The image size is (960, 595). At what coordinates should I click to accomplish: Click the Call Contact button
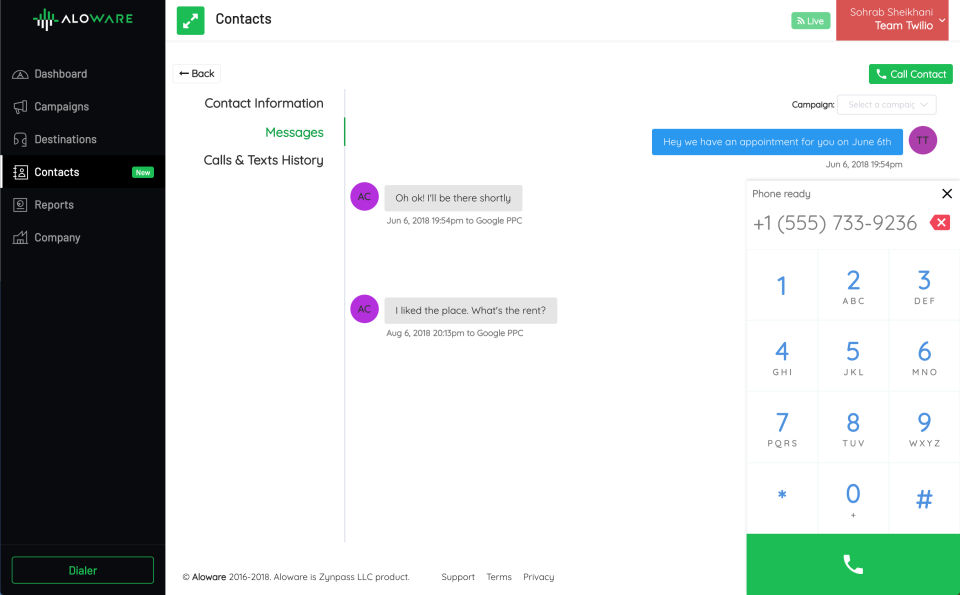pos(910,74)
